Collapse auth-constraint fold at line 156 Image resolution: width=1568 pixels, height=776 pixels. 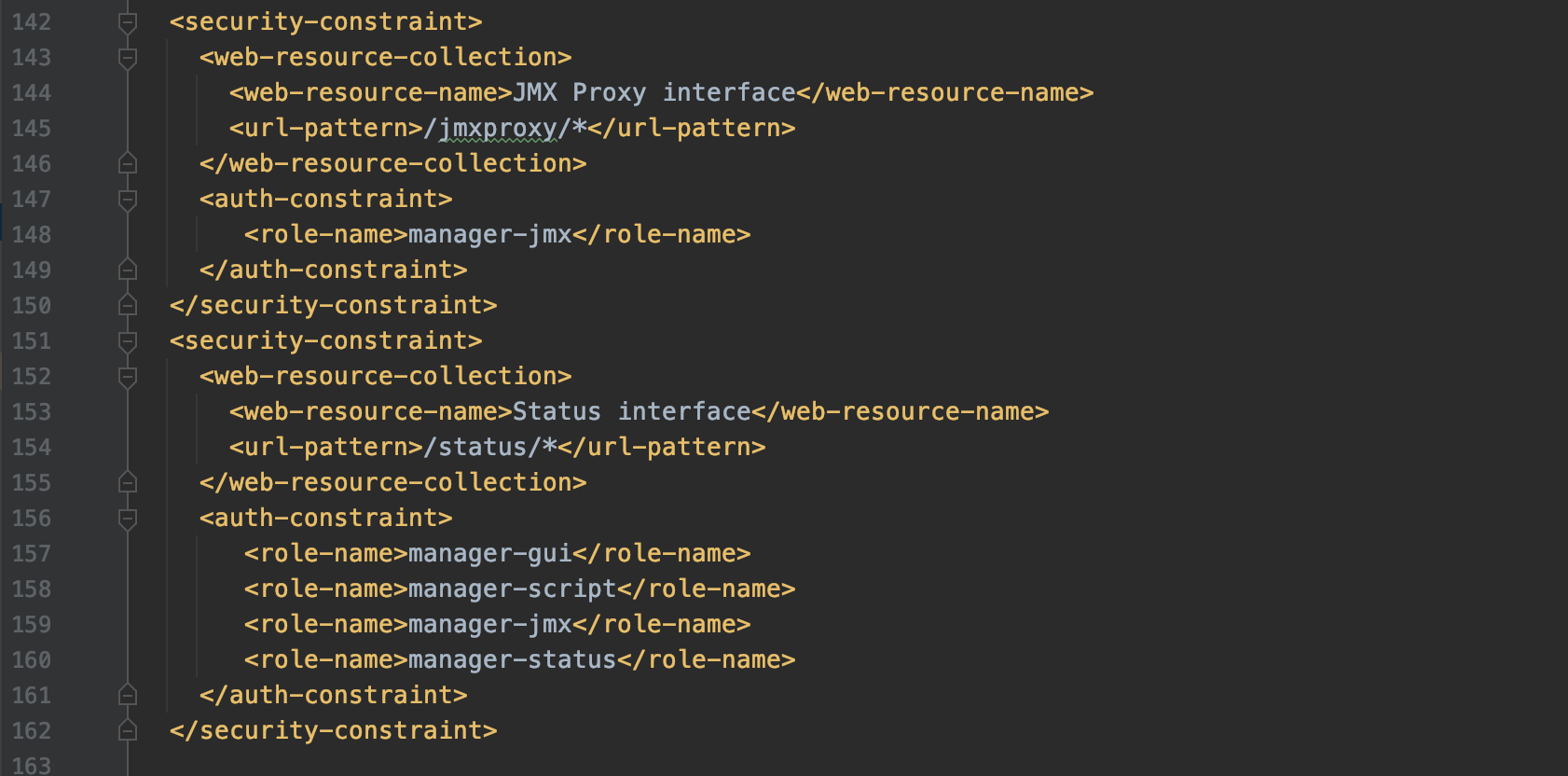pos(128,519)
